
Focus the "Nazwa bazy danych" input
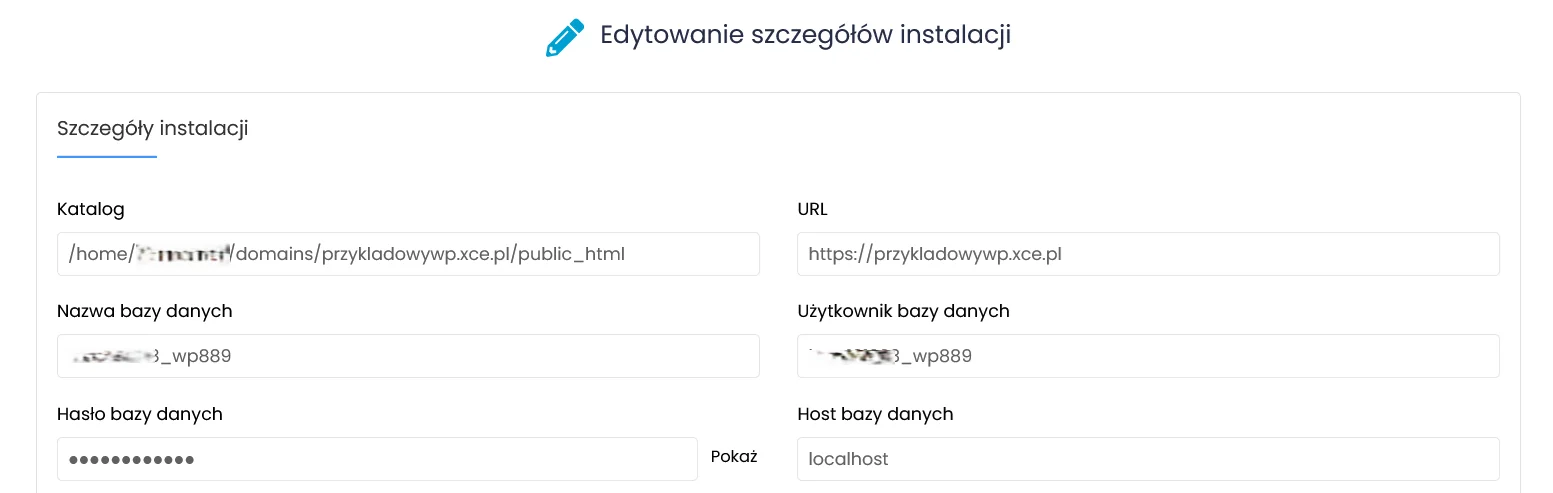coord(408,356)
